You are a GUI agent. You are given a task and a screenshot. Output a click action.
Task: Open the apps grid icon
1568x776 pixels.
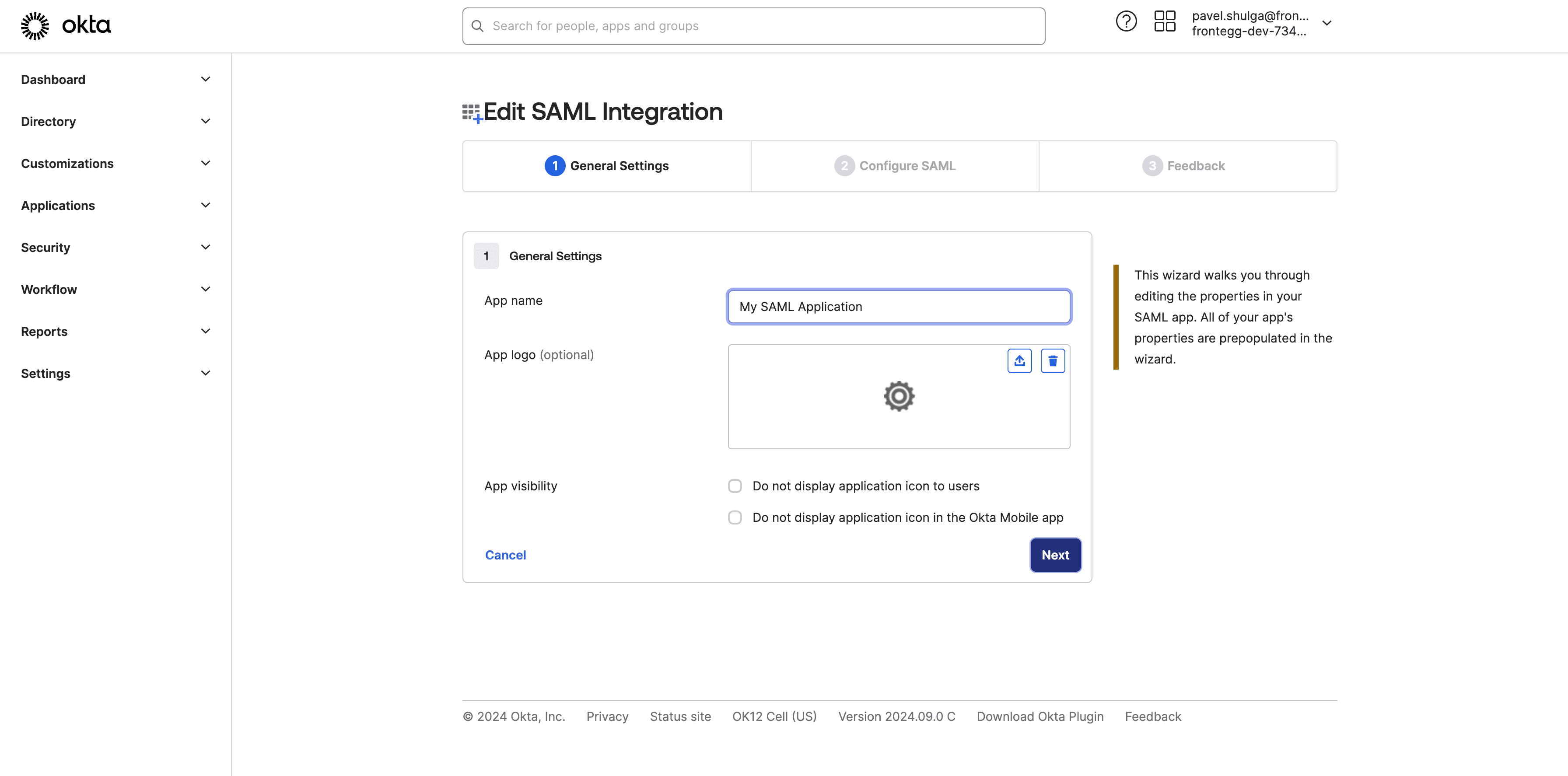coord(1165,22)
